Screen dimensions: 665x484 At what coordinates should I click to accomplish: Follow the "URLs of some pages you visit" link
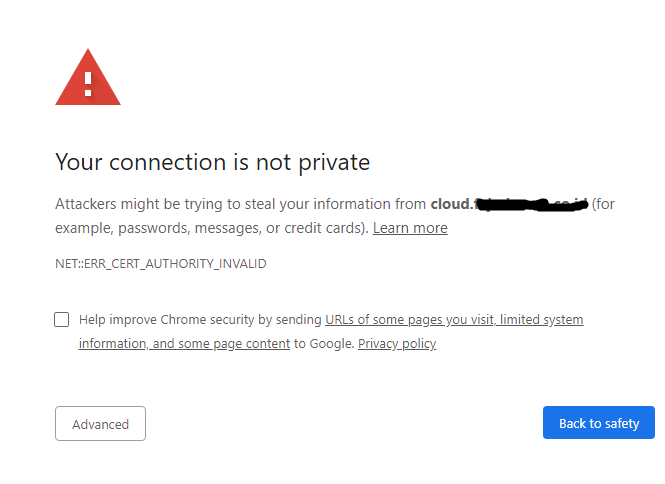(410, 320)
